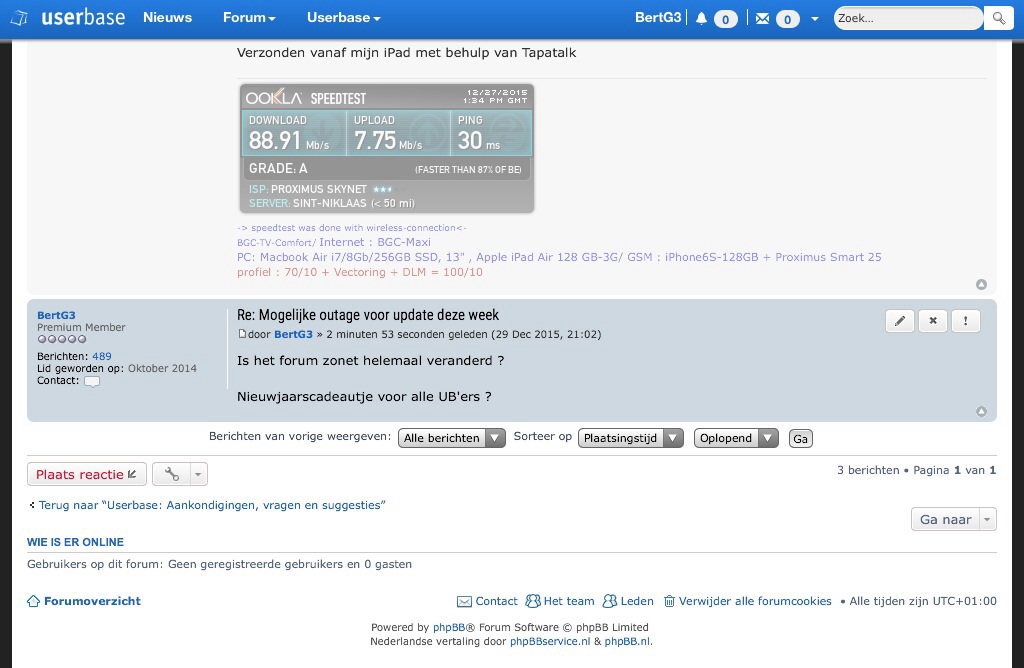Open the private messages envelope icon
The height and width of the screenshot is (668, 1024).
tap(763, 18)
